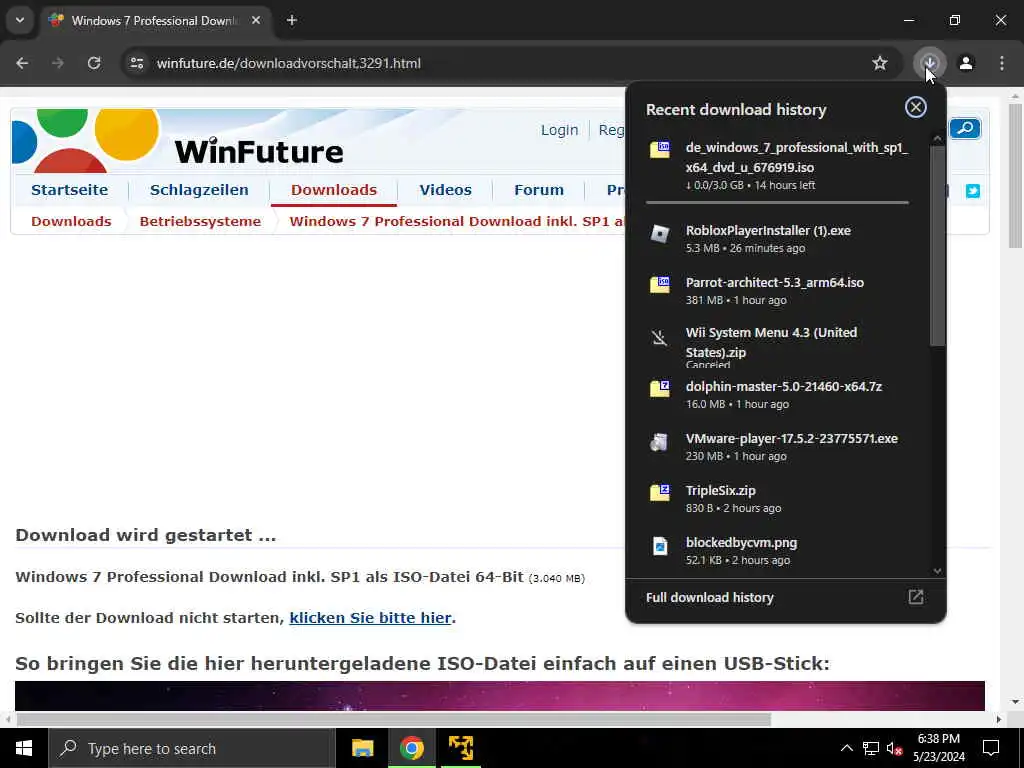Open the Downloads main navigation tab
The width and height of the screenshot is (1024, 768).
coord(334,190)
